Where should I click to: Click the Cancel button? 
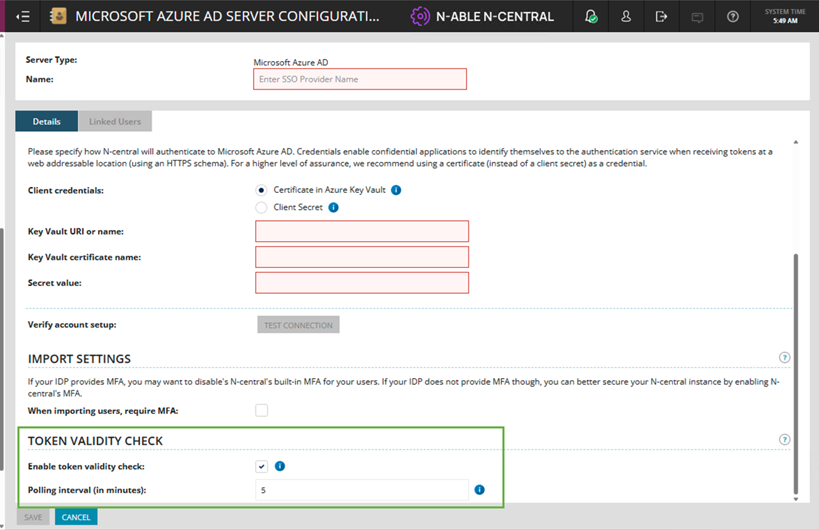tap(76, 517)
